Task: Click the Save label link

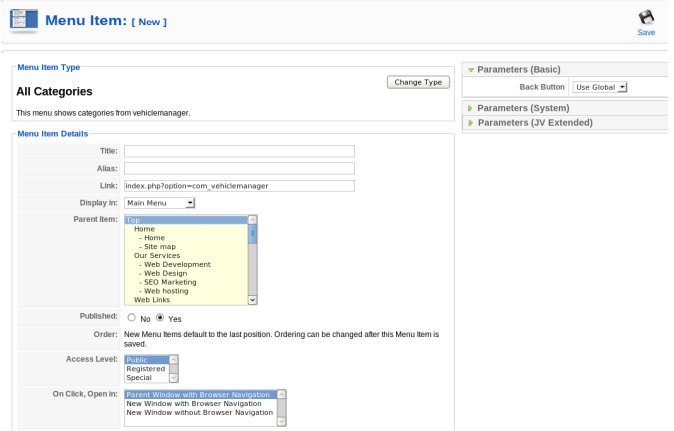Action: (646, 33)
